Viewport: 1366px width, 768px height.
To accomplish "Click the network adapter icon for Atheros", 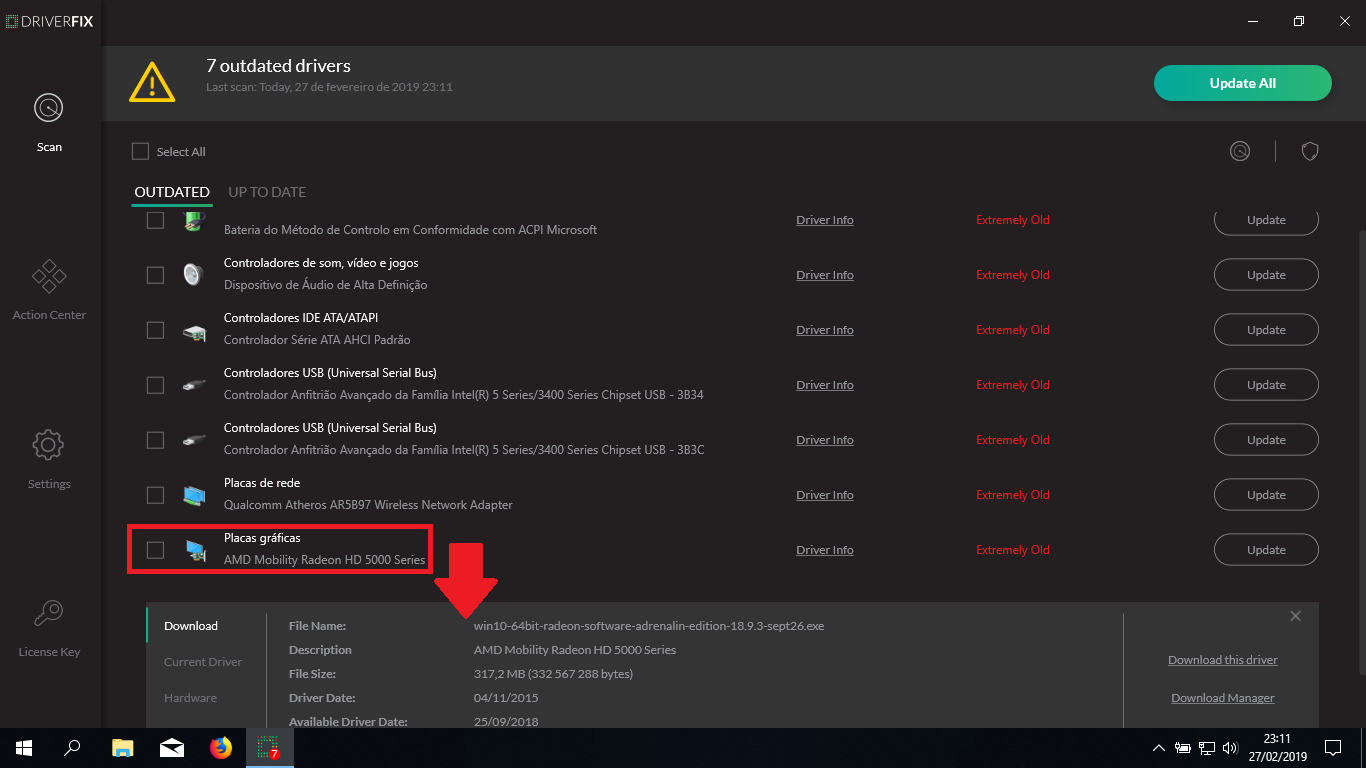I will [194, 495].
